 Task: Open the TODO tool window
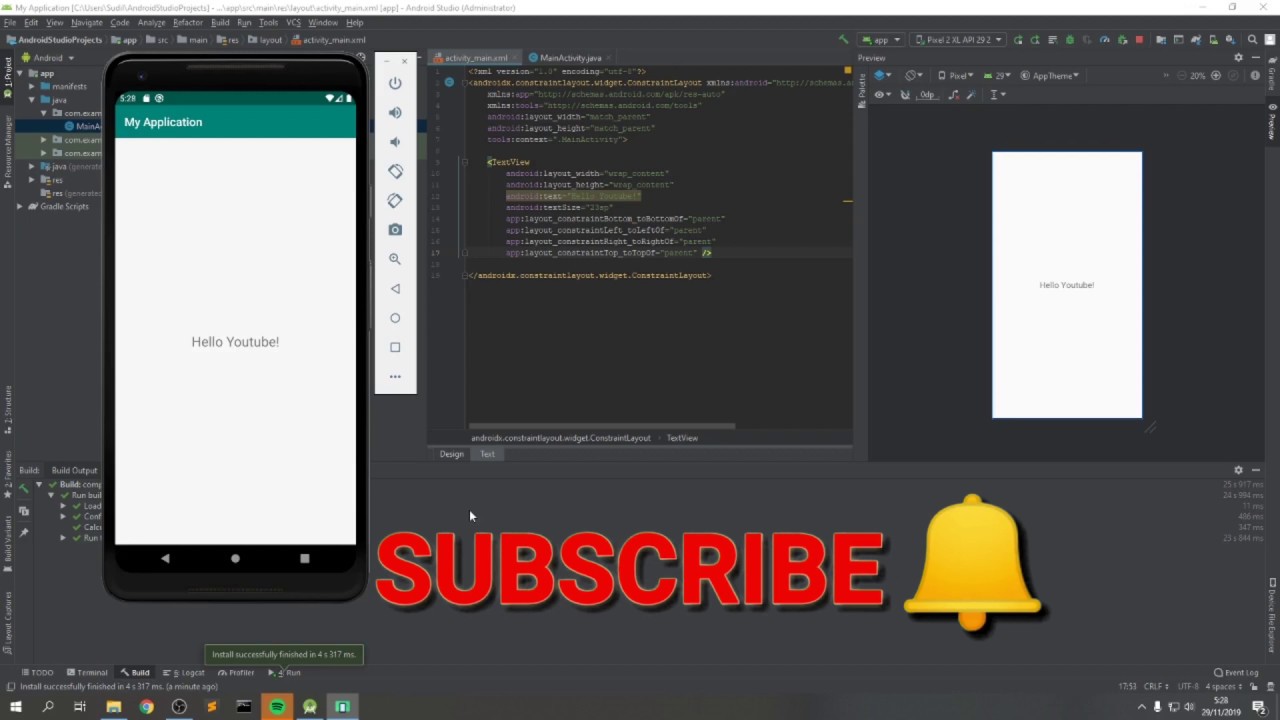click(37, 672)
